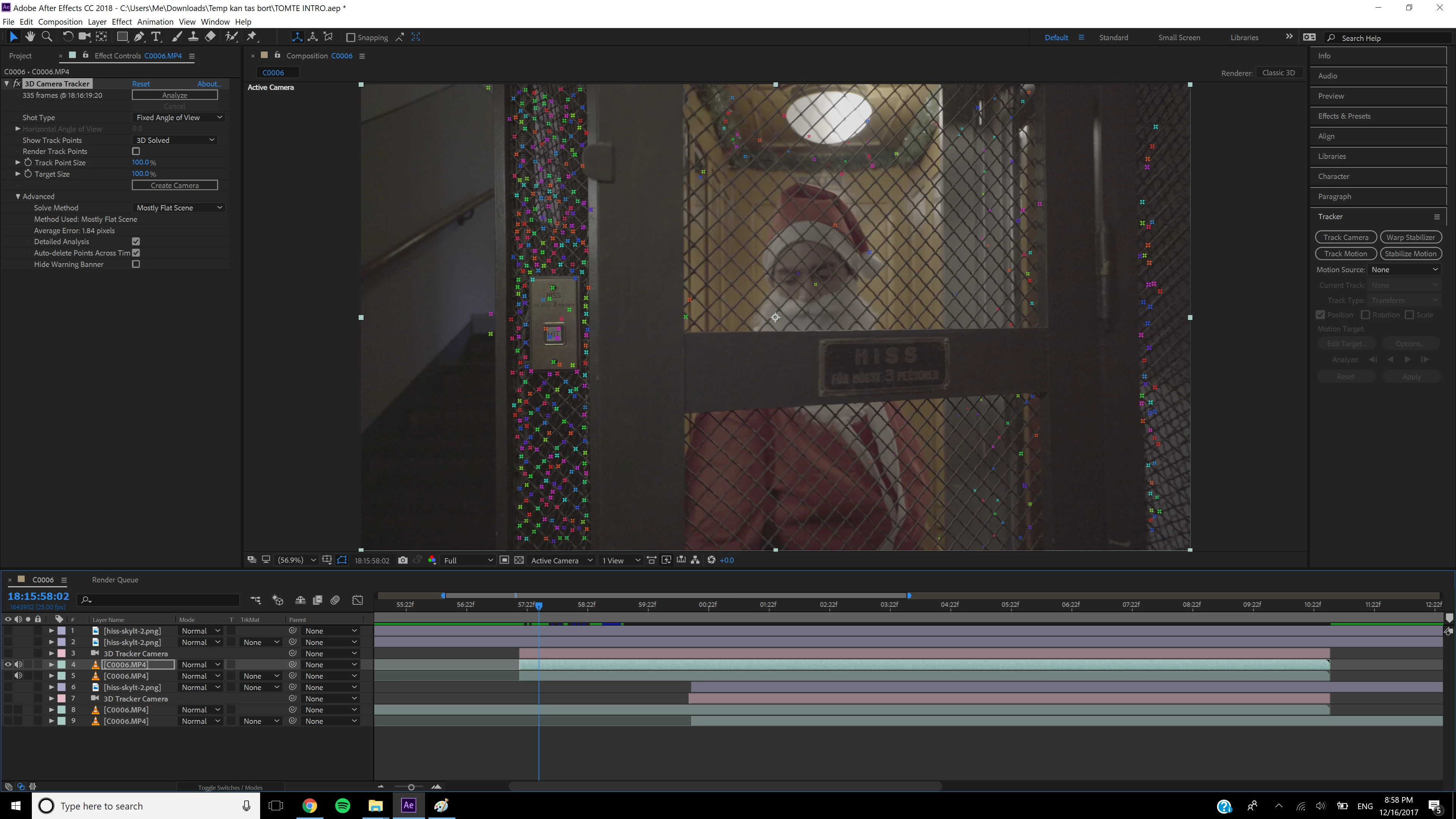
Task: Enable Render Track Points checkbox
Action: point(136,152)
